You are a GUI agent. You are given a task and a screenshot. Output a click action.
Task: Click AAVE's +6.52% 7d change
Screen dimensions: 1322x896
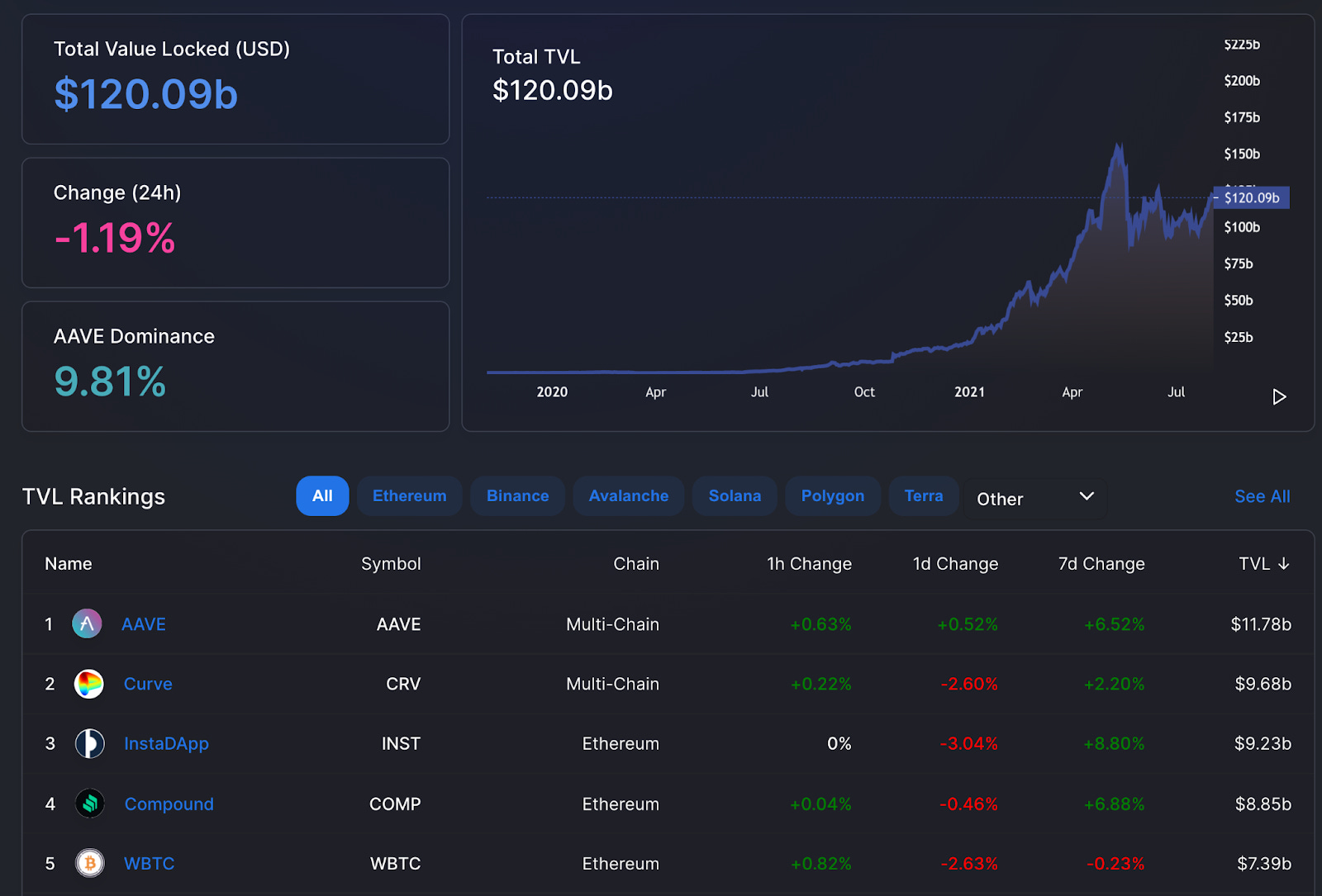1114,624
